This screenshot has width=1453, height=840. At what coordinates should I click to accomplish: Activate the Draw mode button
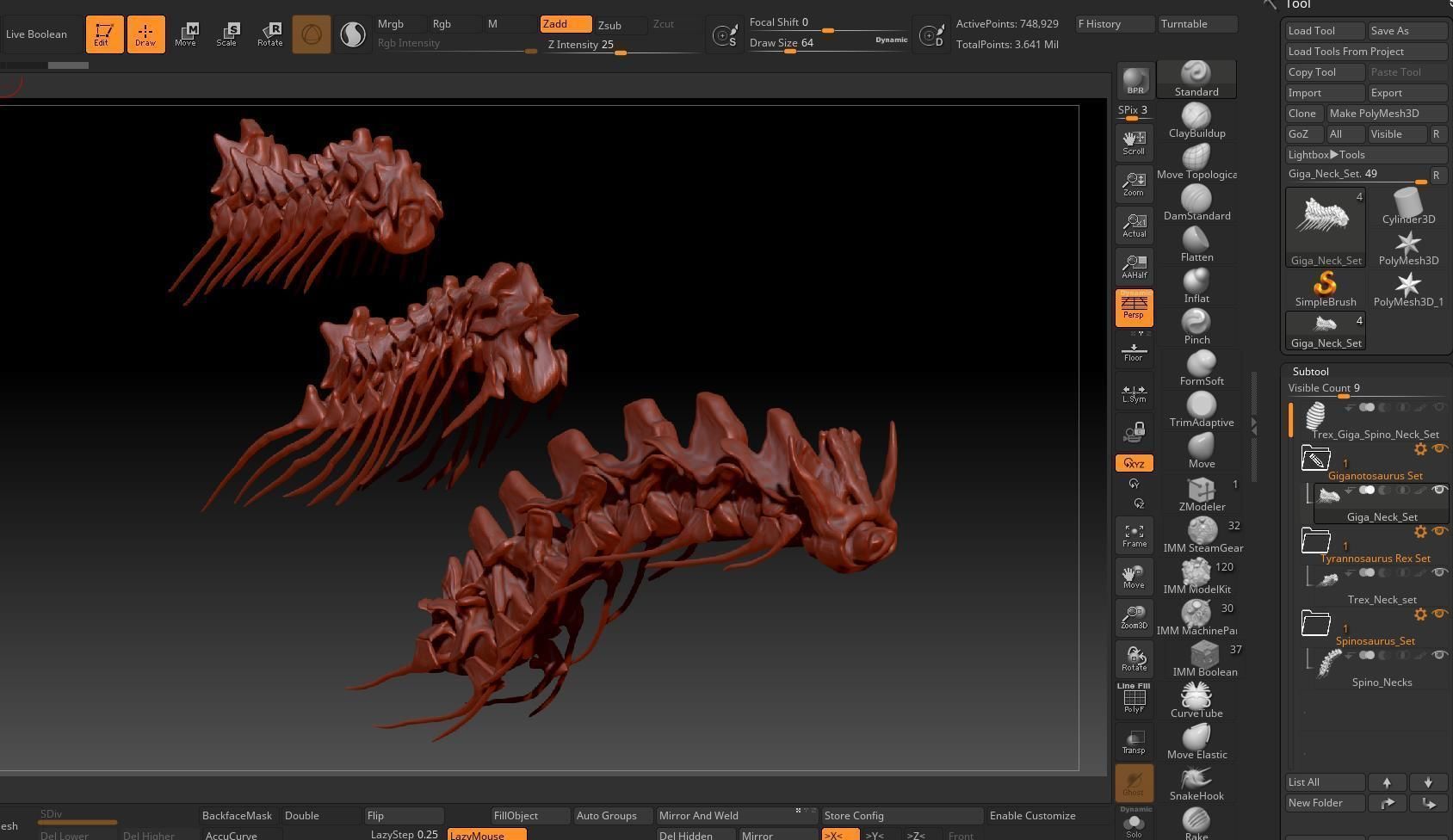[x=145, y=34]
